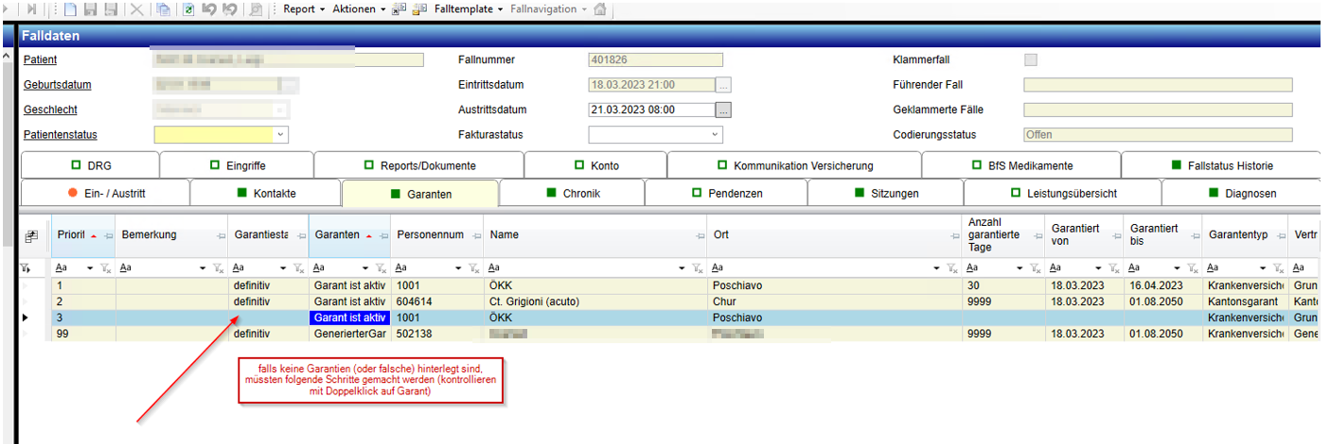
Task: Click the refresh icon in toolbar
Action: [189, 9]
